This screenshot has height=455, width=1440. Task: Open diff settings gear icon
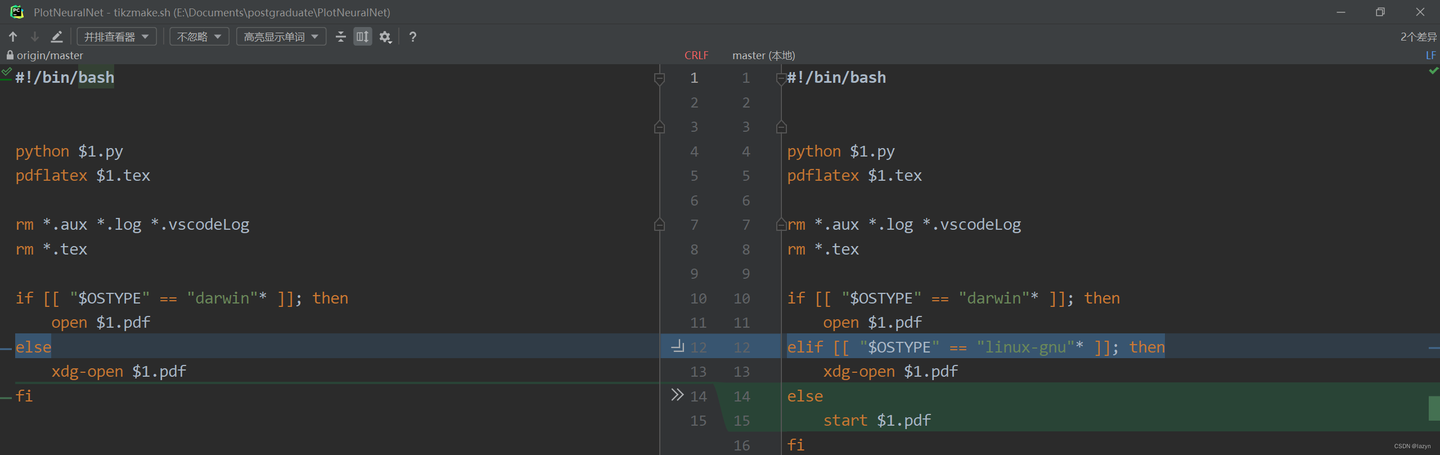[385, 37]
